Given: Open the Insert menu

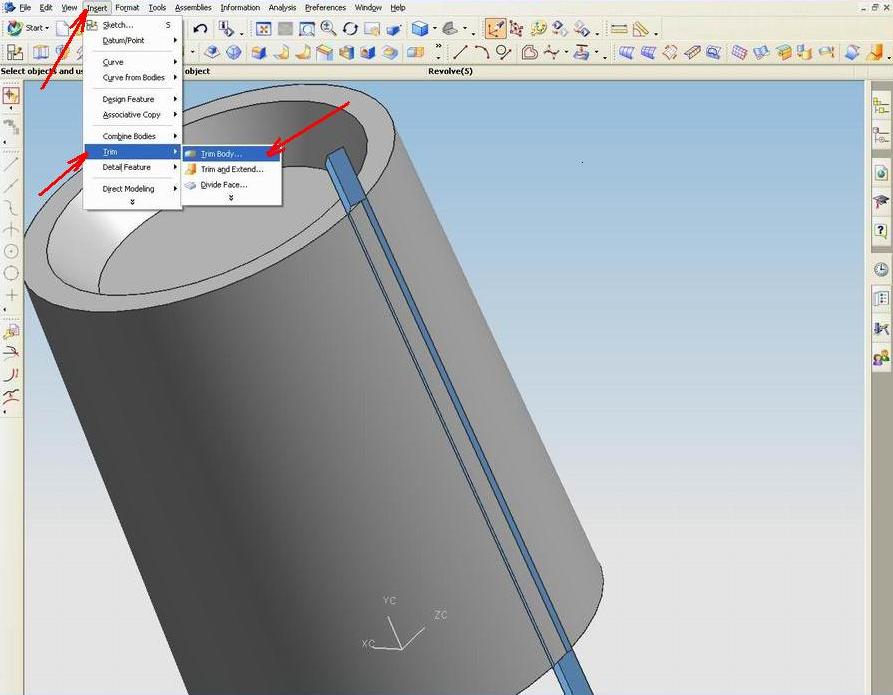Looking at the screenshot, I should tap(96, 7).
